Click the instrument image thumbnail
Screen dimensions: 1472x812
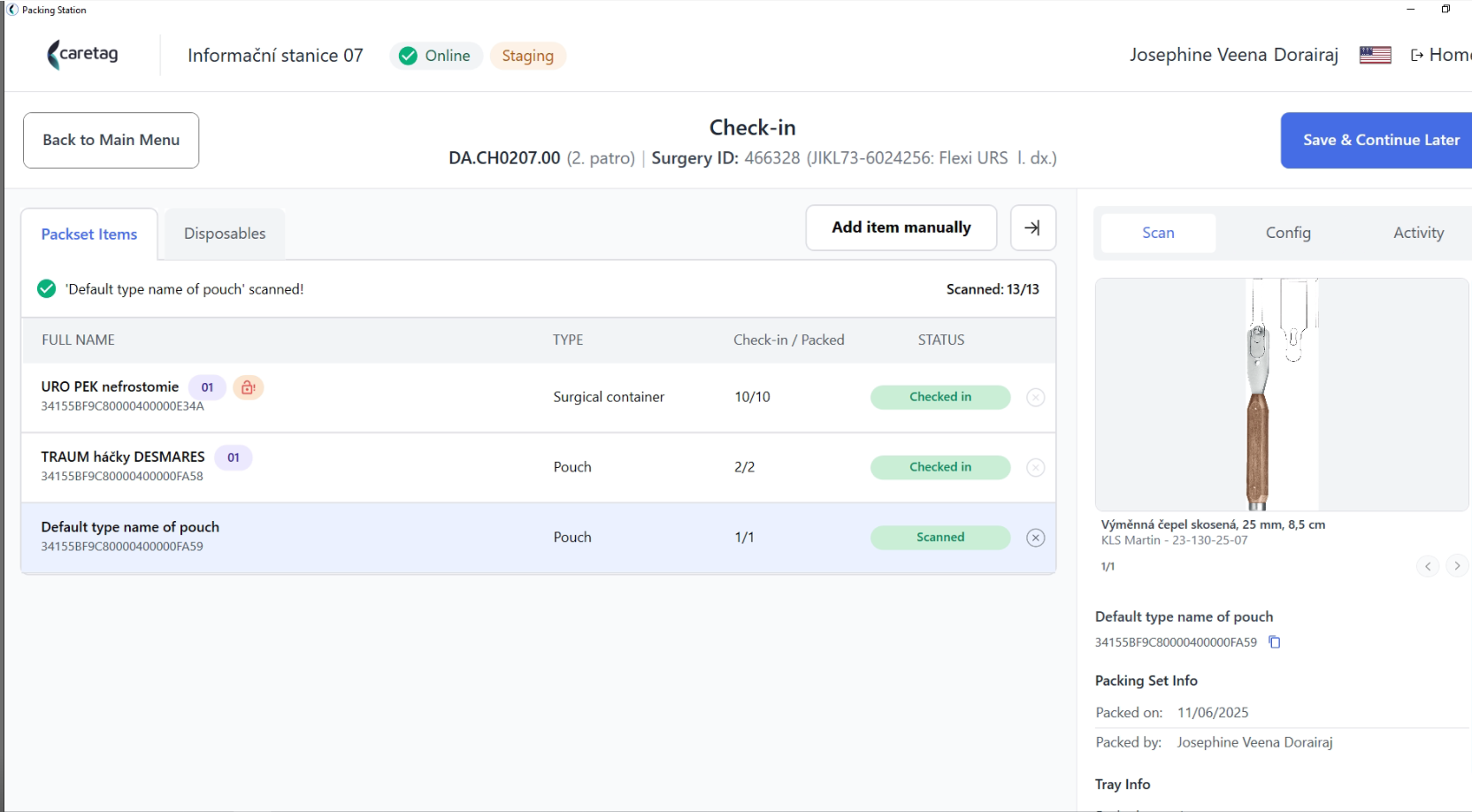[x=1282, y=395]
